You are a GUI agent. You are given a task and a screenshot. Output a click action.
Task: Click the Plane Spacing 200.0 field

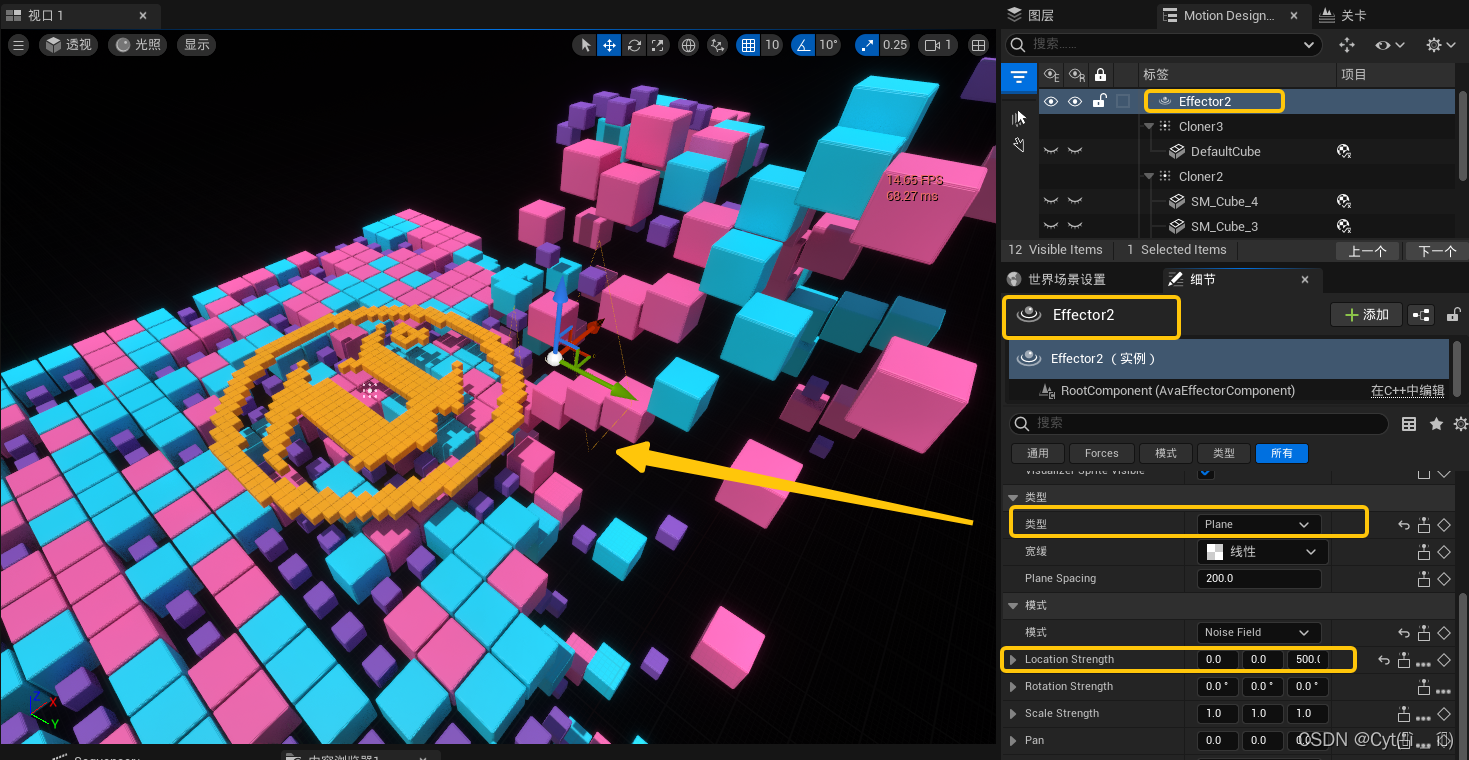(1259, 578)
